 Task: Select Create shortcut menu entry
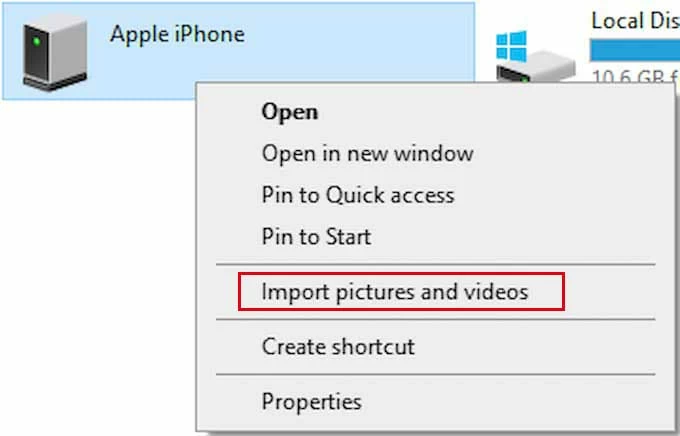(x=338, y=347)
